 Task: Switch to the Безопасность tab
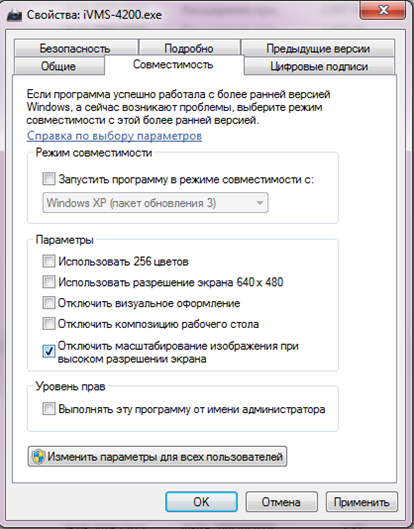[x=76, y=48]
